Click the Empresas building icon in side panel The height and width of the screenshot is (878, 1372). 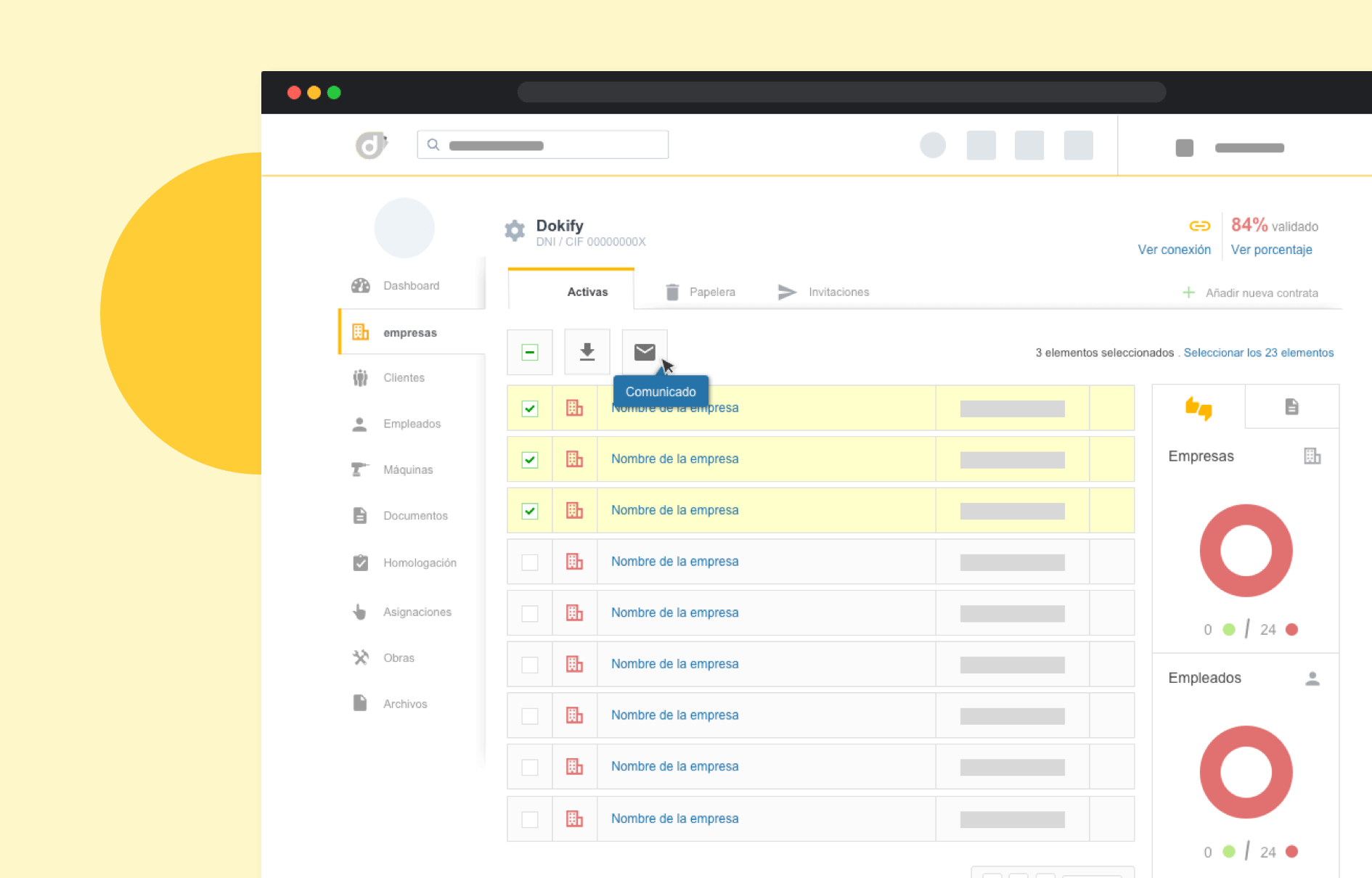[1312, 456]
